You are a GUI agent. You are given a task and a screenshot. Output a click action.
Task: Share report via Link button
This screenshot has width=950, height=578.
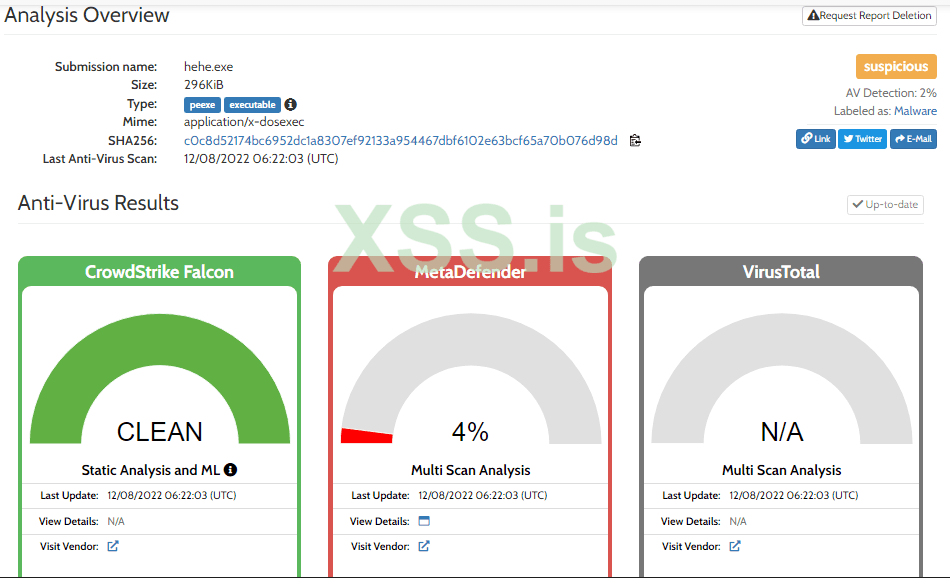[x=815, y=139]
